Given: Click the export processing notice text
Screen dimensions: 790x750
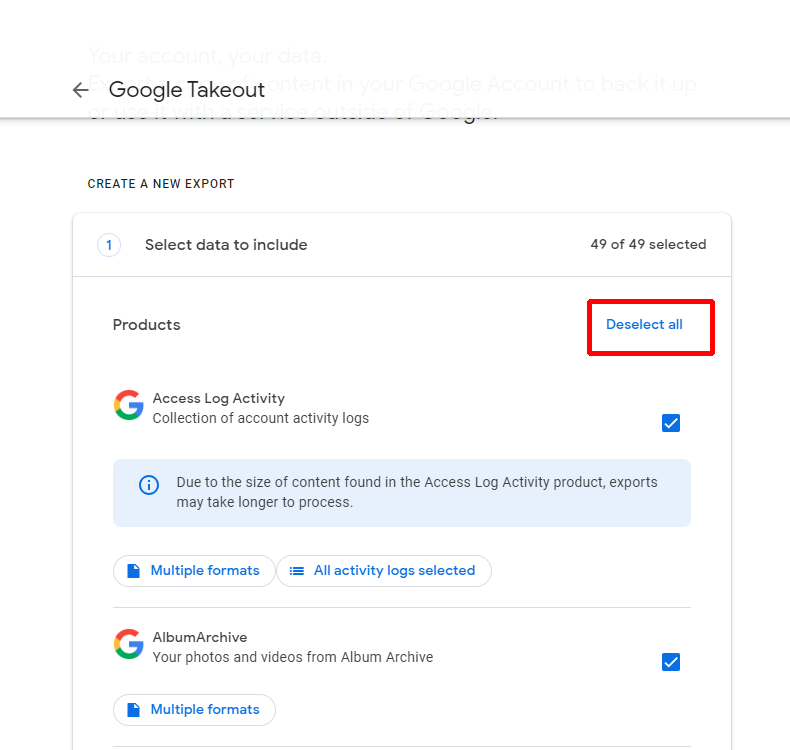Looking at the screenshot, I should point(417,492).
